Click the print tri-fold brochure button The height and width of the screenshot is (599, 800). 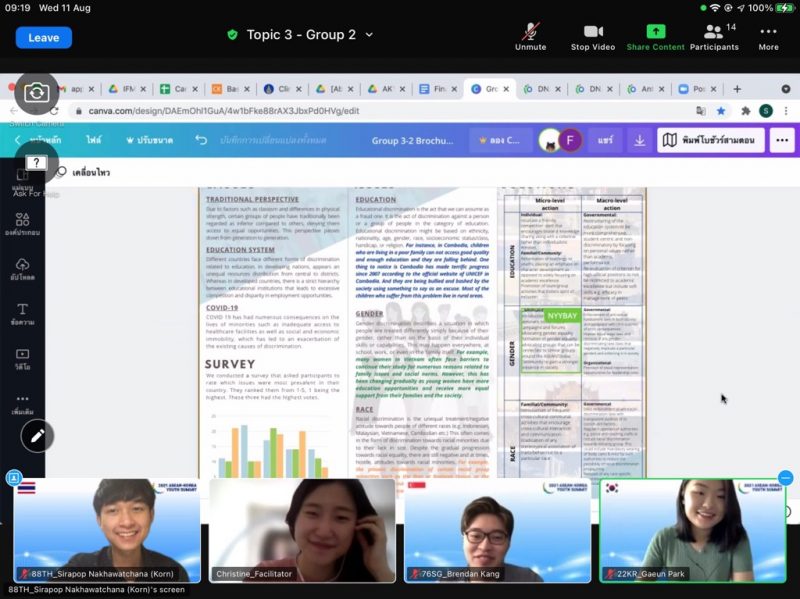click(711, 141)
